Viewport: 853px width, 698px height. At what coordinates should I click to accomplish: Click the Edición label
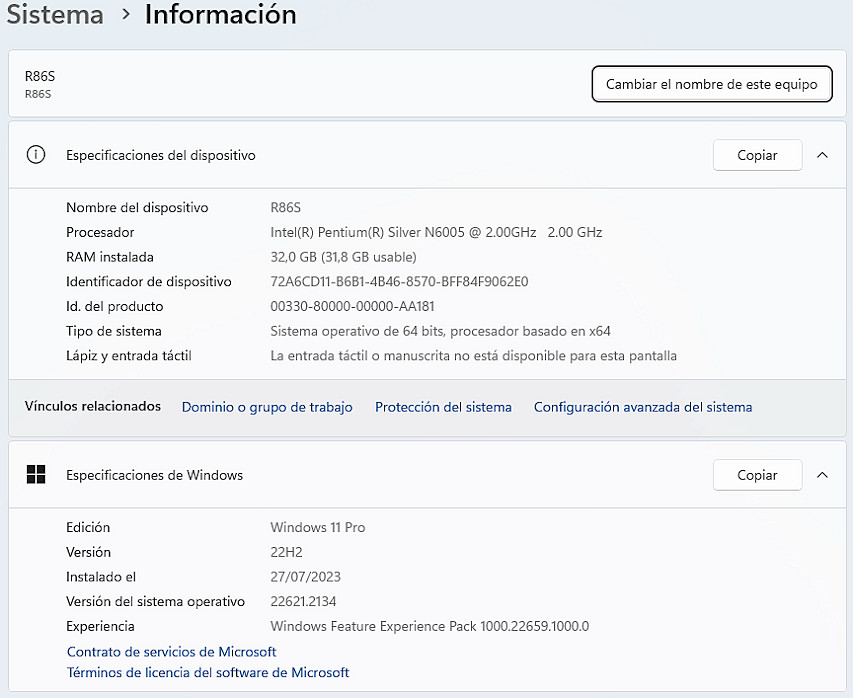click(x=88, y=527)
